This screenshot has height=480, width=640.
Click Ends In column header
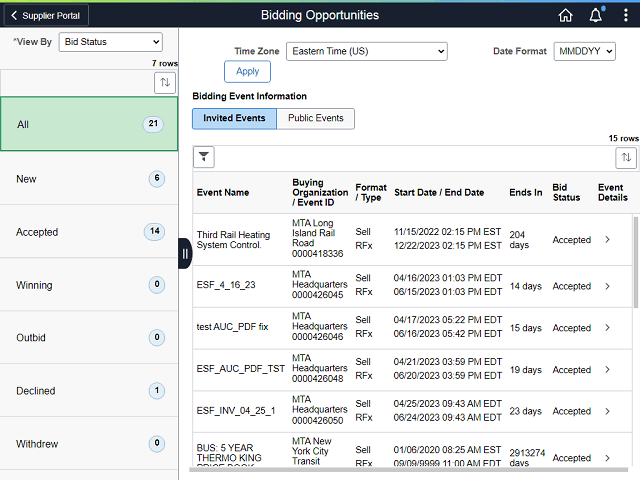pos(526,193)
